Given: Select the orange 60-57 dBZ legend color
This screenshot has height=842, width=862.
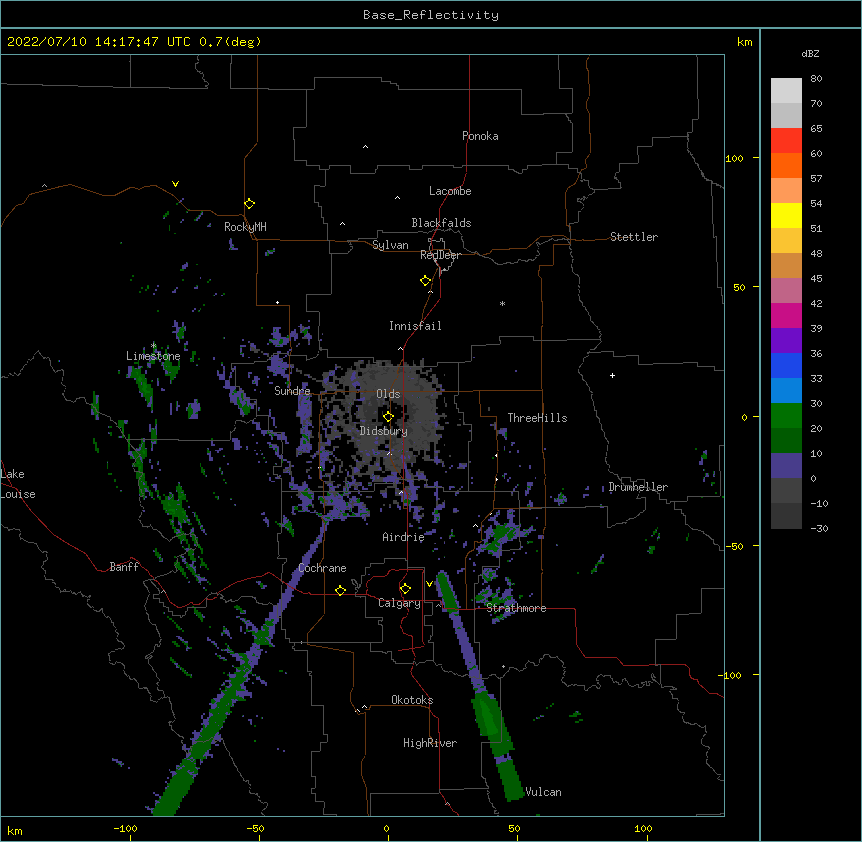Looking at the screenshot, I should pyautogui.click(x=786, y=165).
